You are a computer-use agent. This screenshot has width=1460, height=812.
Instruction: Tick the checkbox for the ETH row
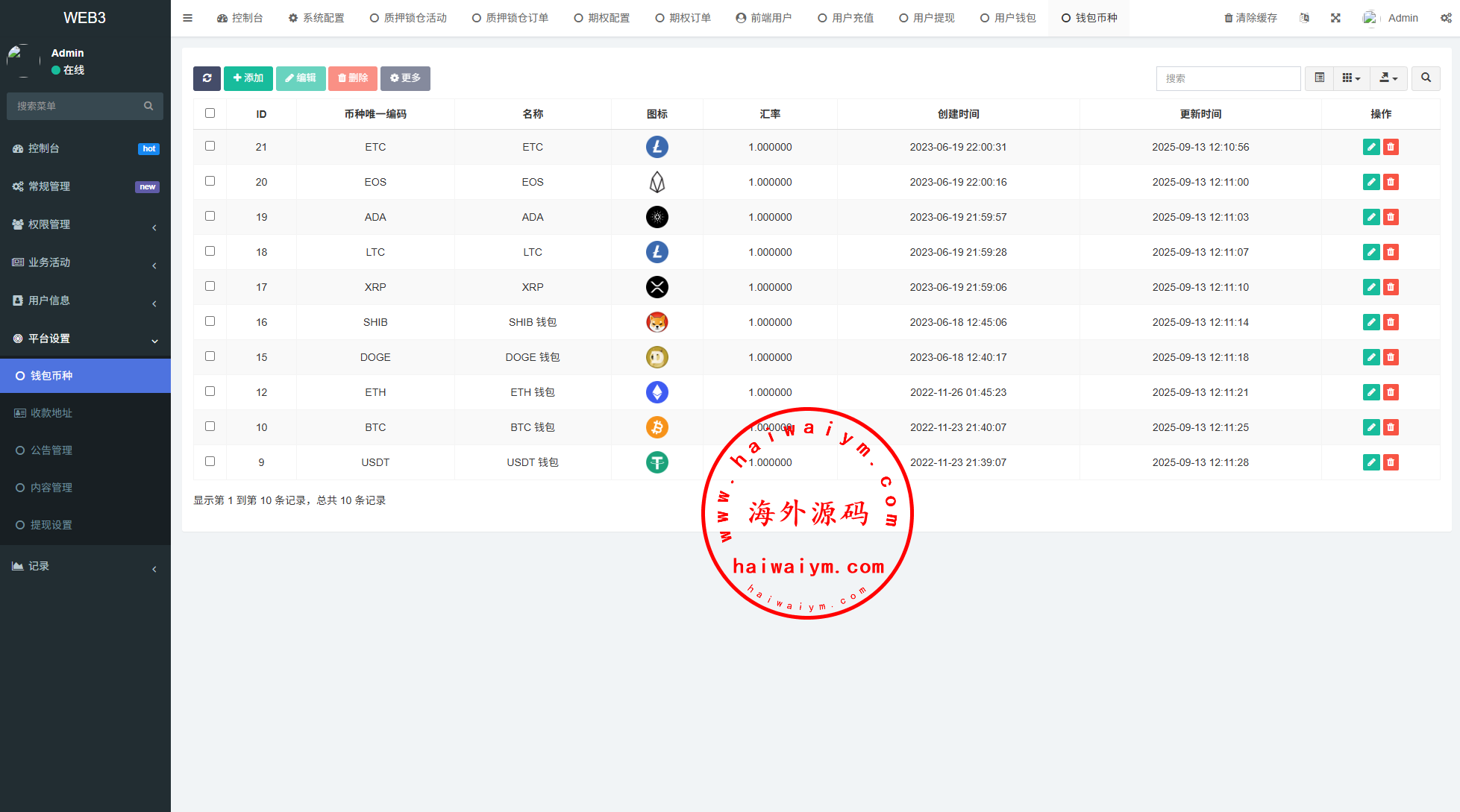[x=210, y=391]
